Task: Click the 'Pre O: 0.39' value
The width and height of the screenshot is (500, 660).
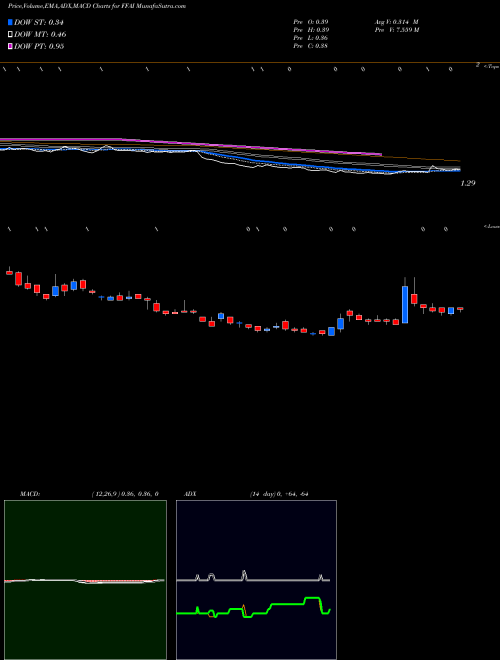Action: (x=311, y=21)
